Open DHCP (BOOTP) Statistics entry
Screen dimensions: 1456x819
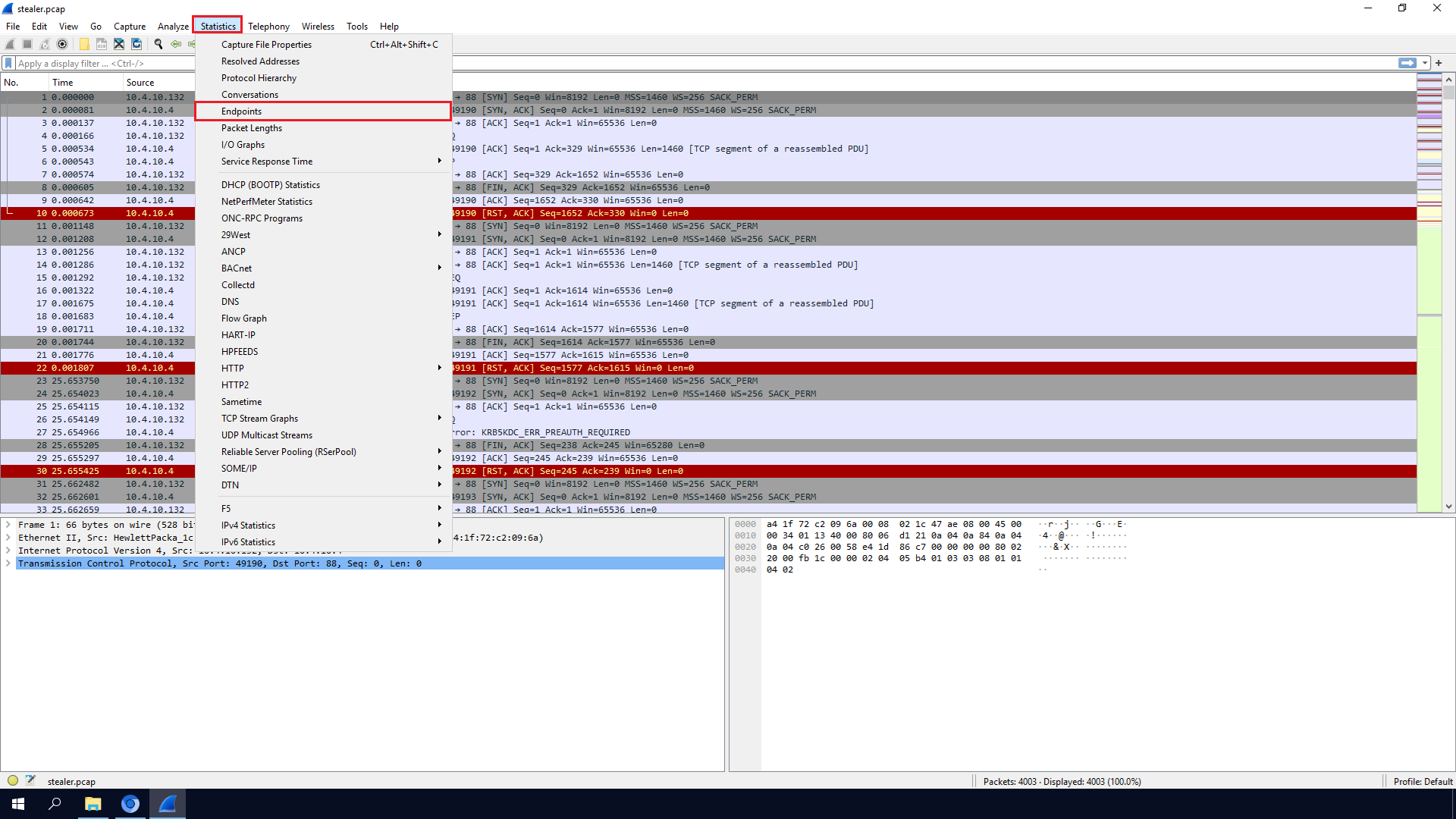(324, 185)
